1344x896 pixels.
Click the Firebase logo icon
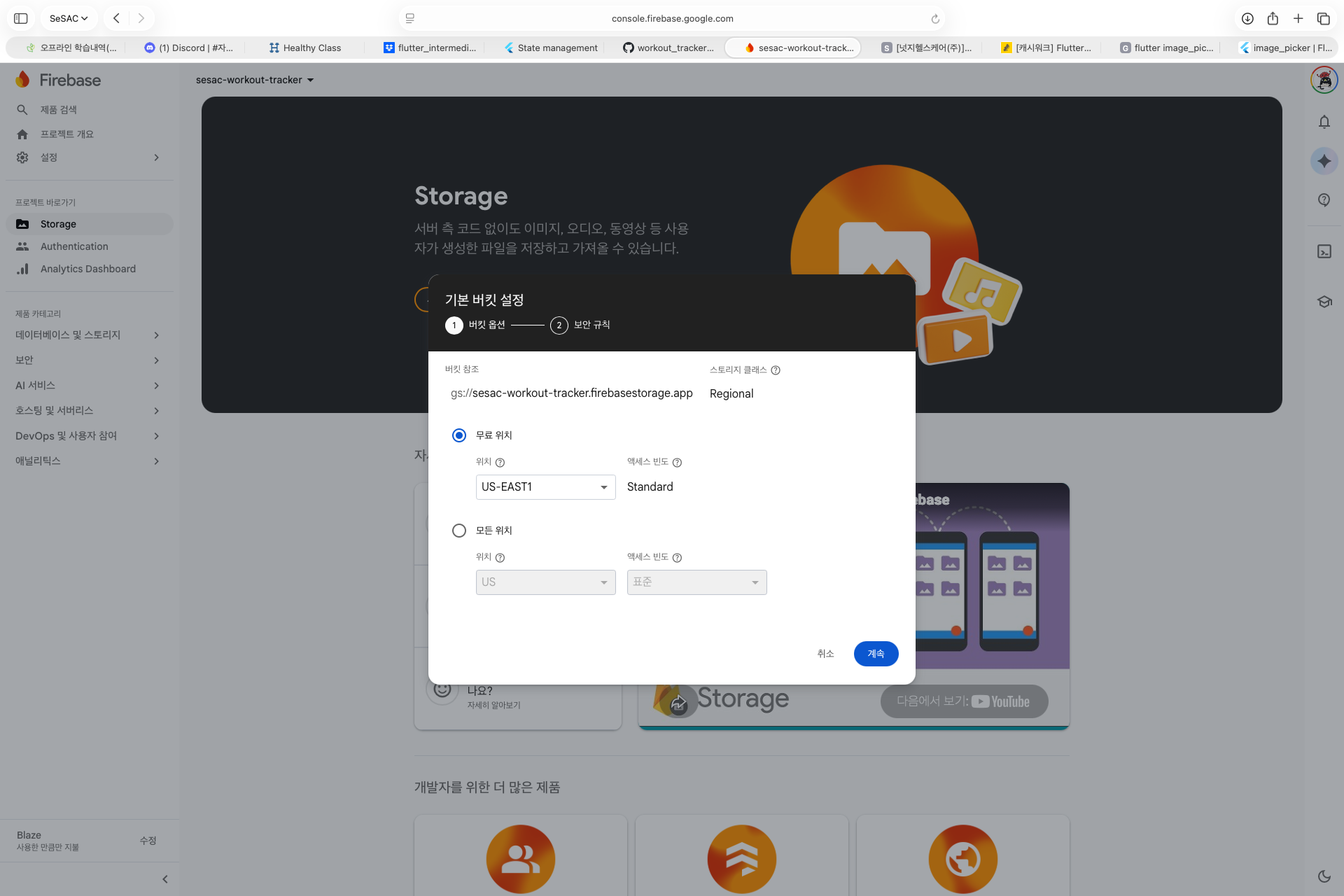click(23, 80)
